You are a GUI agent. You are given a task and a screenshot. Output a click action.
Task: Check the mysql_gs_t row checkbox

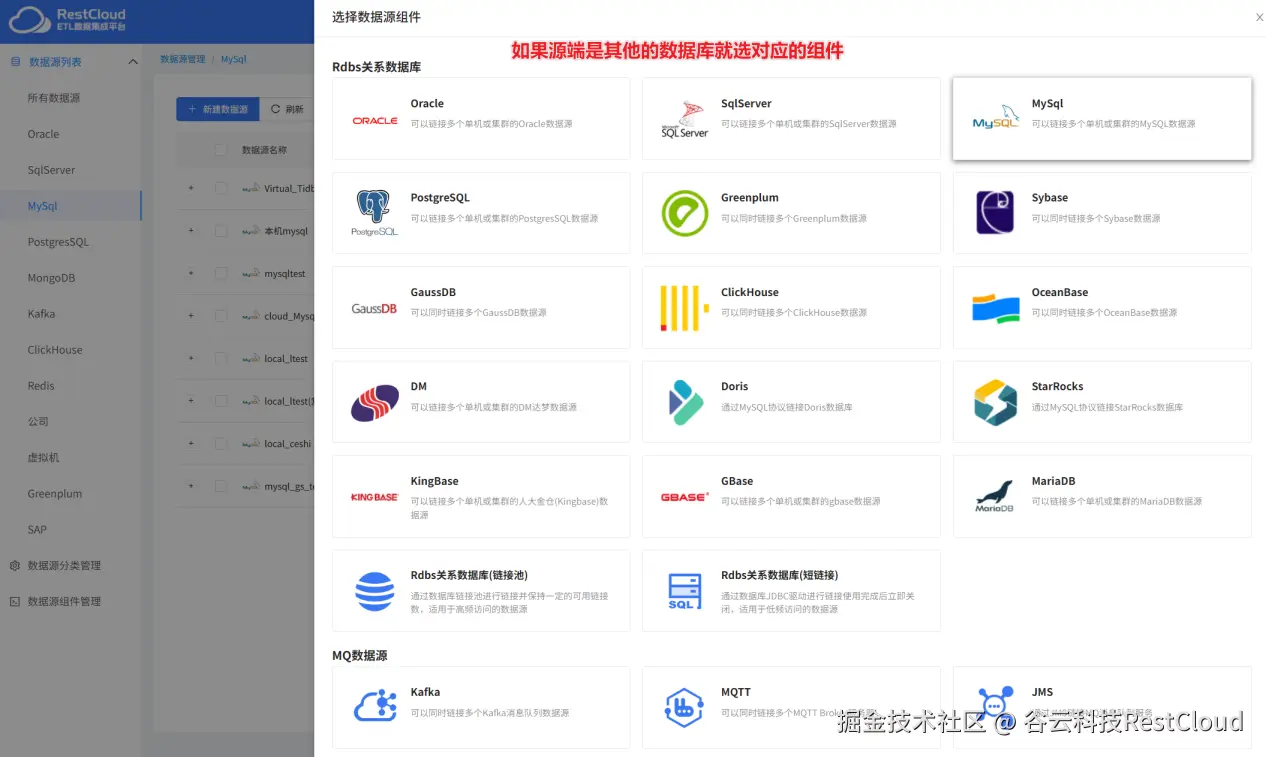[221, 486]
